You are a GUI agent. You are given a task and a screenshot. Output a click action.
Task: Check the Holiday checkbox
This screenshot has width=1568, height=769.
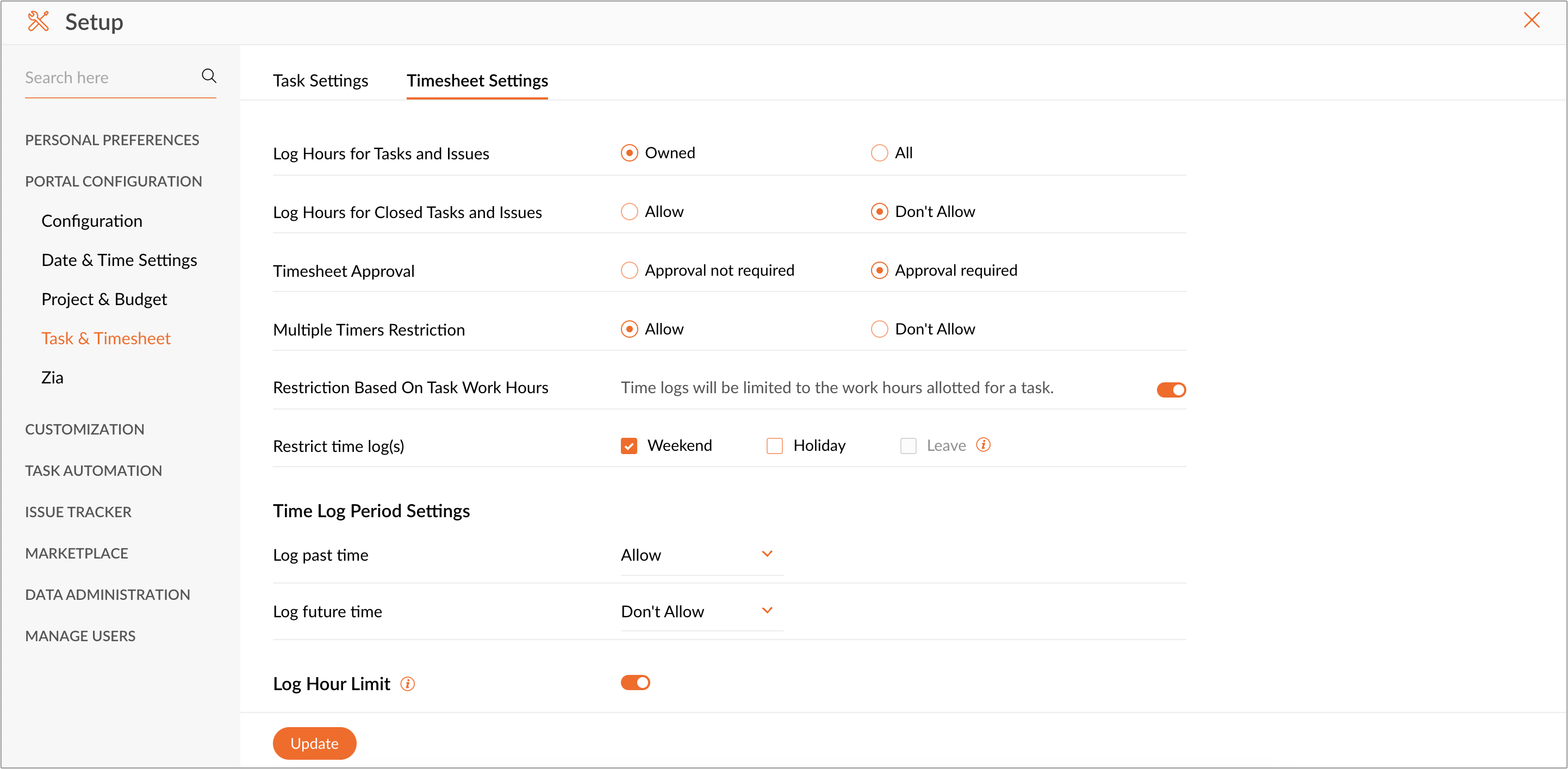[774, 446]
